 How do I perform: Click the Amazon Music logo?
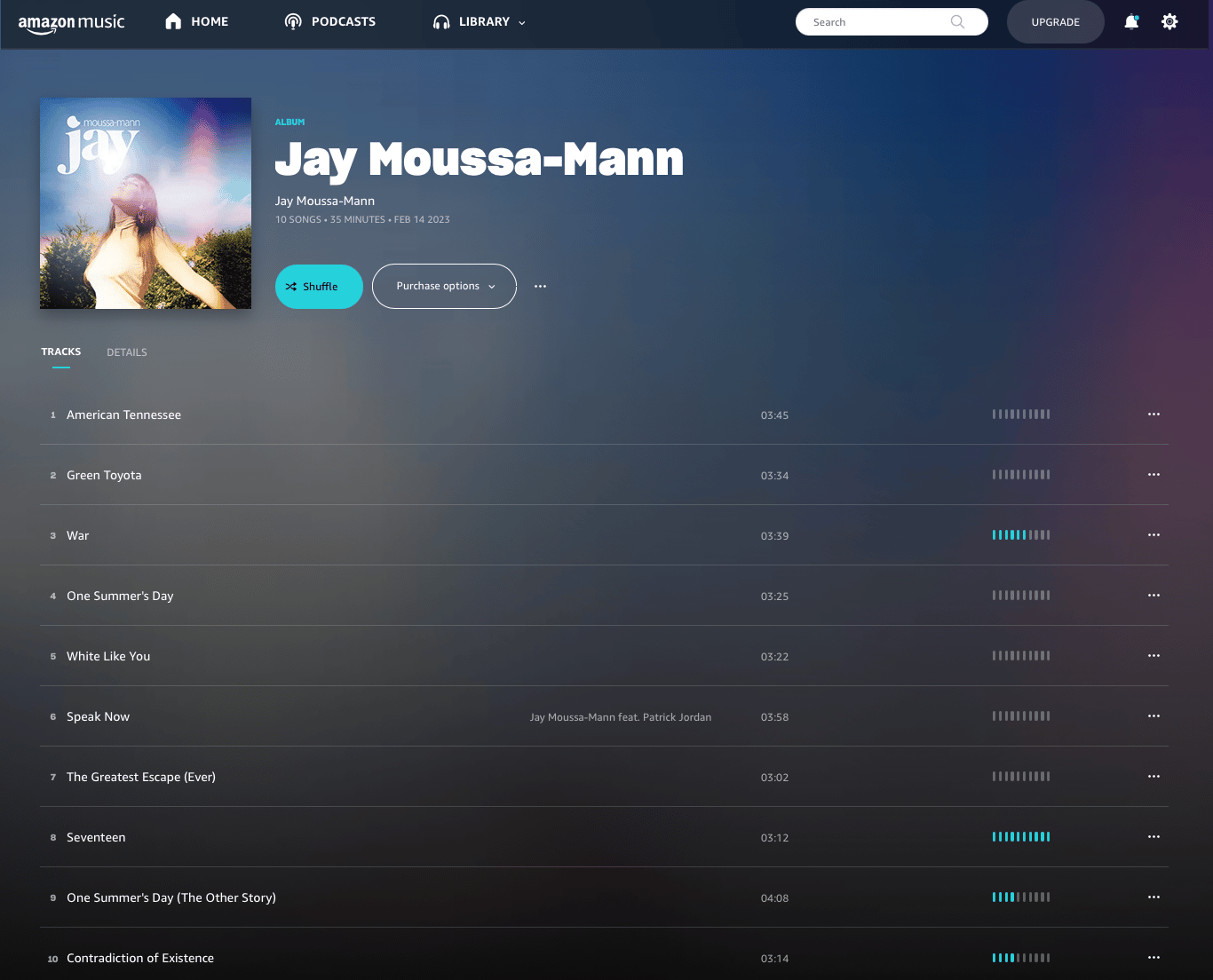click(72, 23)
